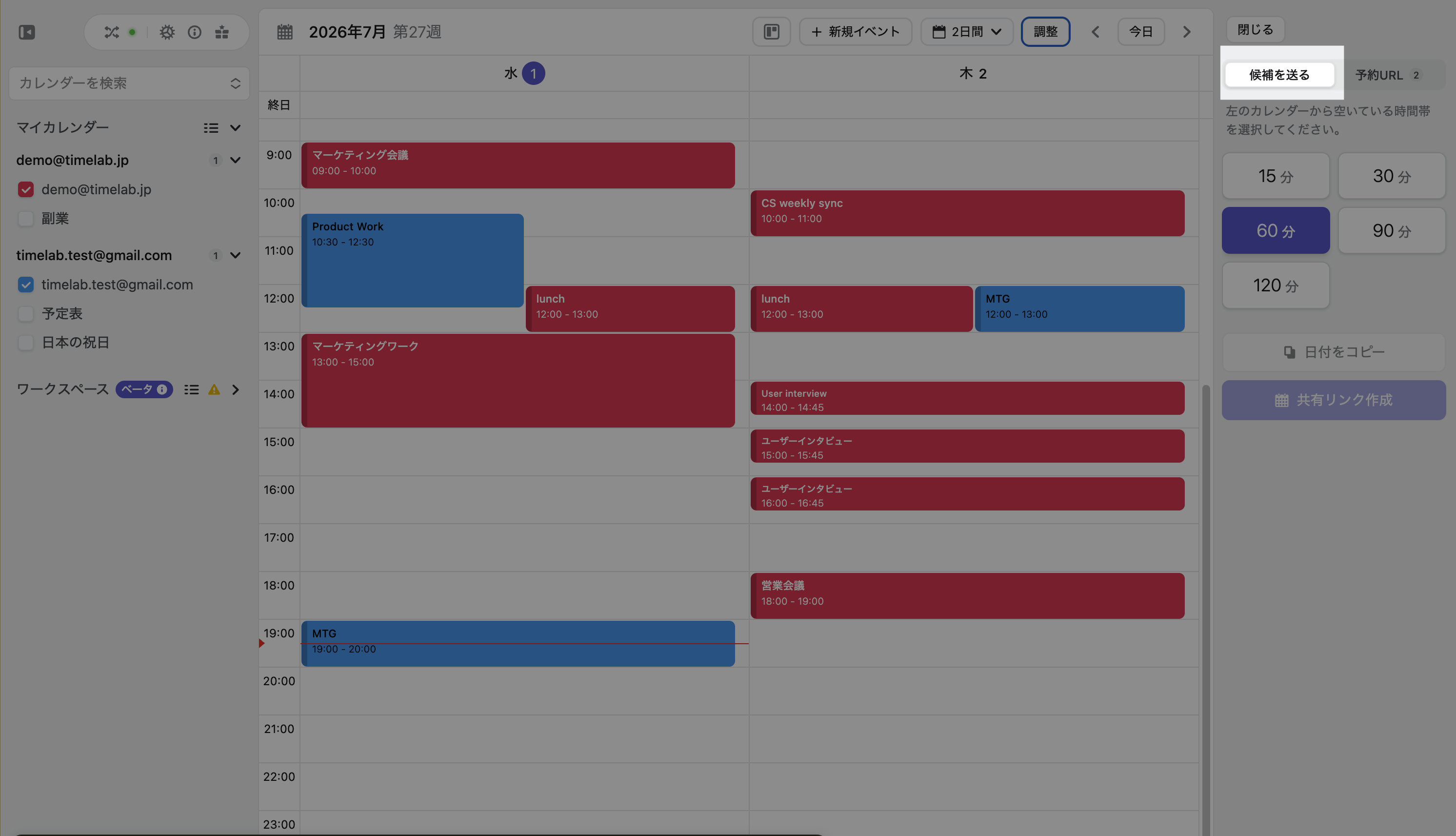Viewport: 1456px width, 836px height.
Task: Select the 木 2 day header
Action: tap(973, 74)
